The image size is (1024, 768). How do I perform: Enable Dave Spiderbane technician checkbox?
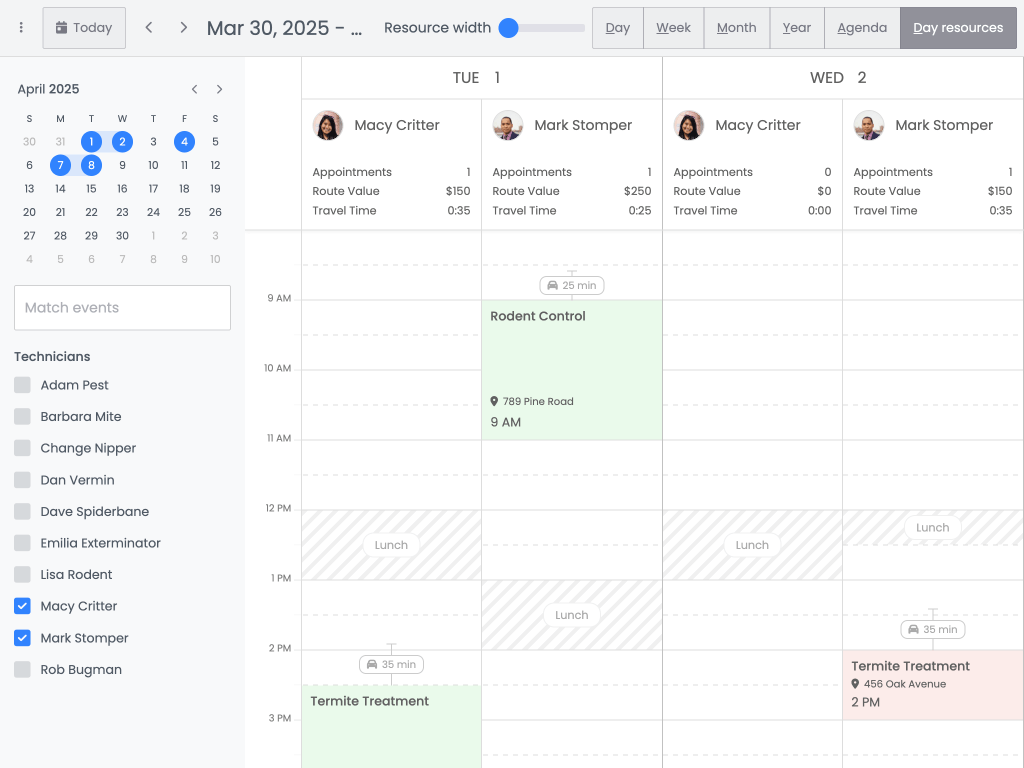[x=22, y=511]
